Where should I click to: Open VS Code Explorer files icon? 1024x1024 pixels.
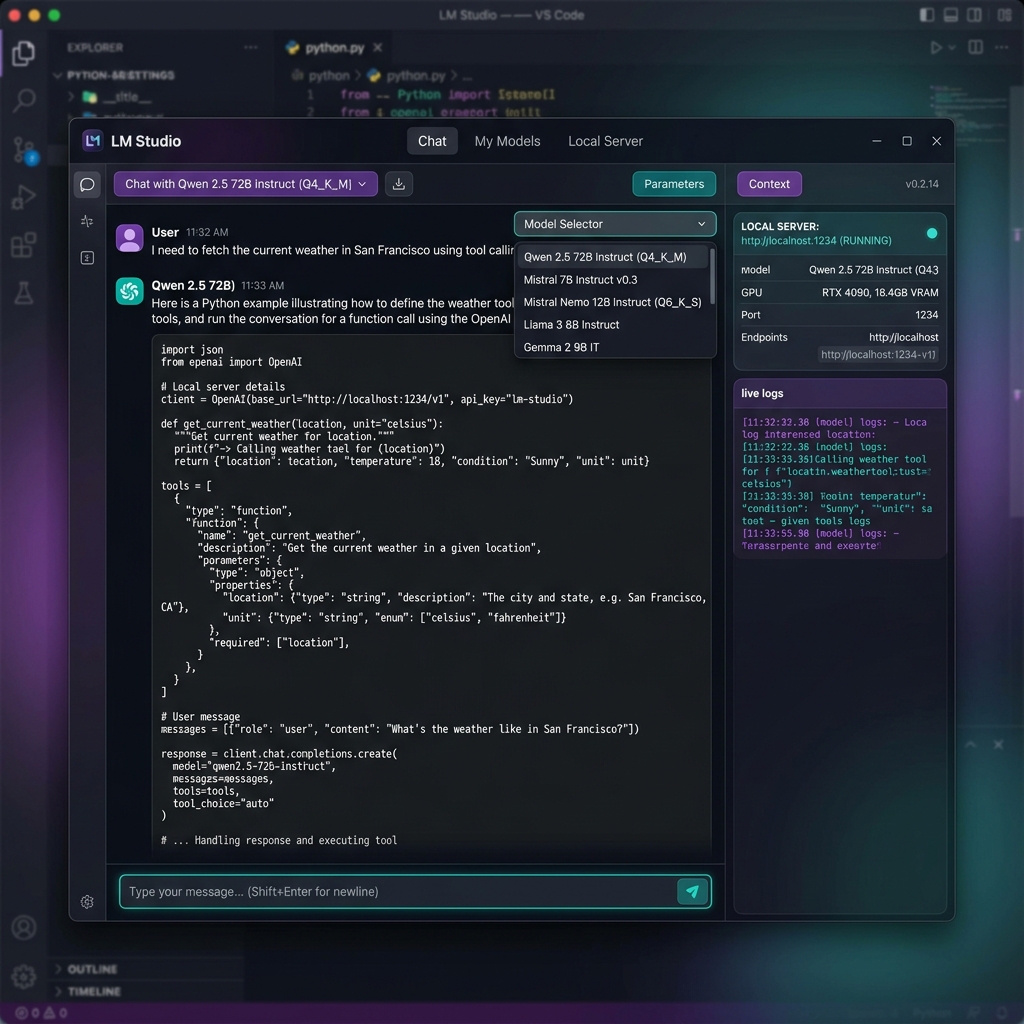pos(24,54)
